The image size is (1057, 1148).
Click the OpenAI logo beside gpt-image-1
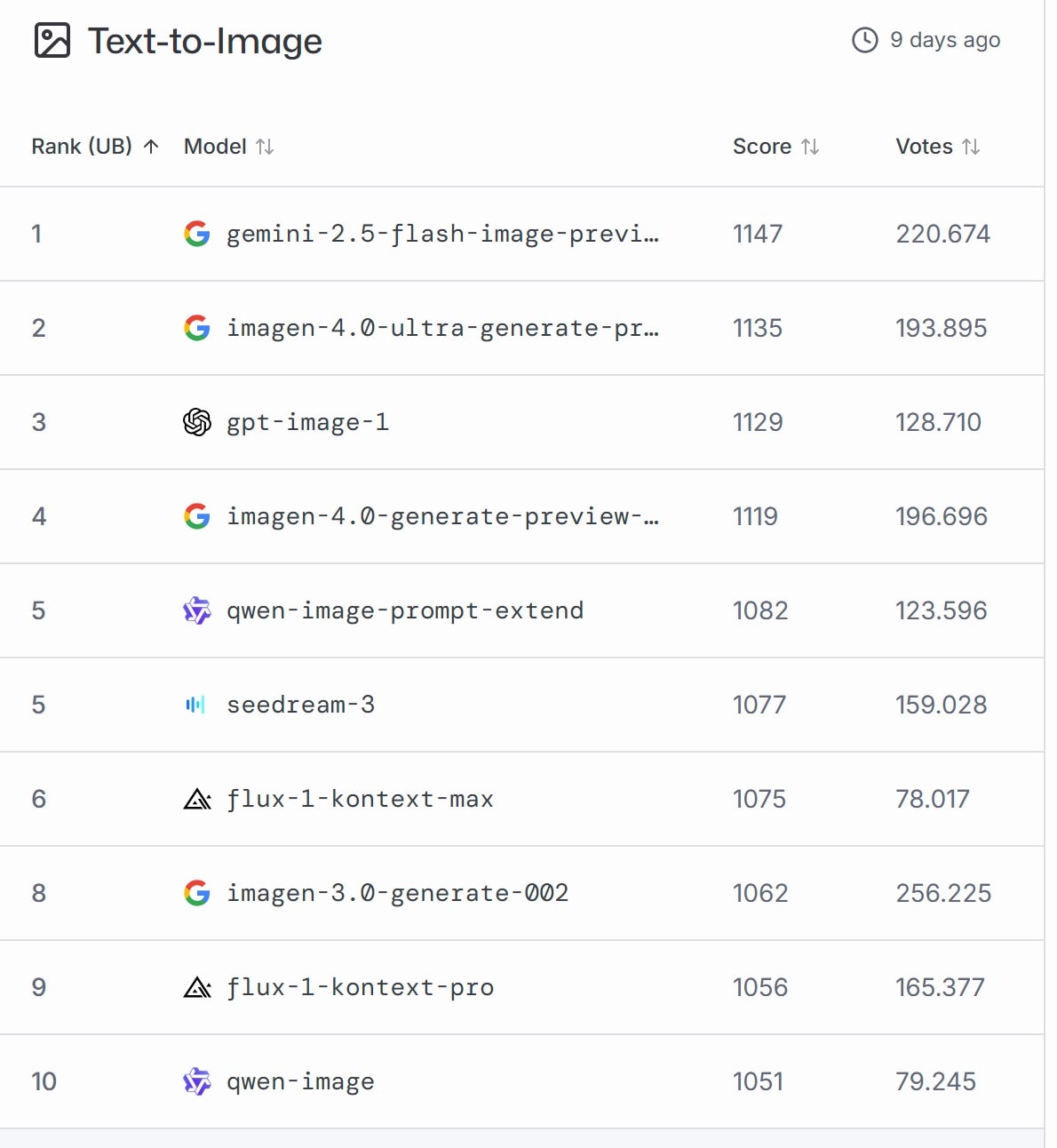197,422
